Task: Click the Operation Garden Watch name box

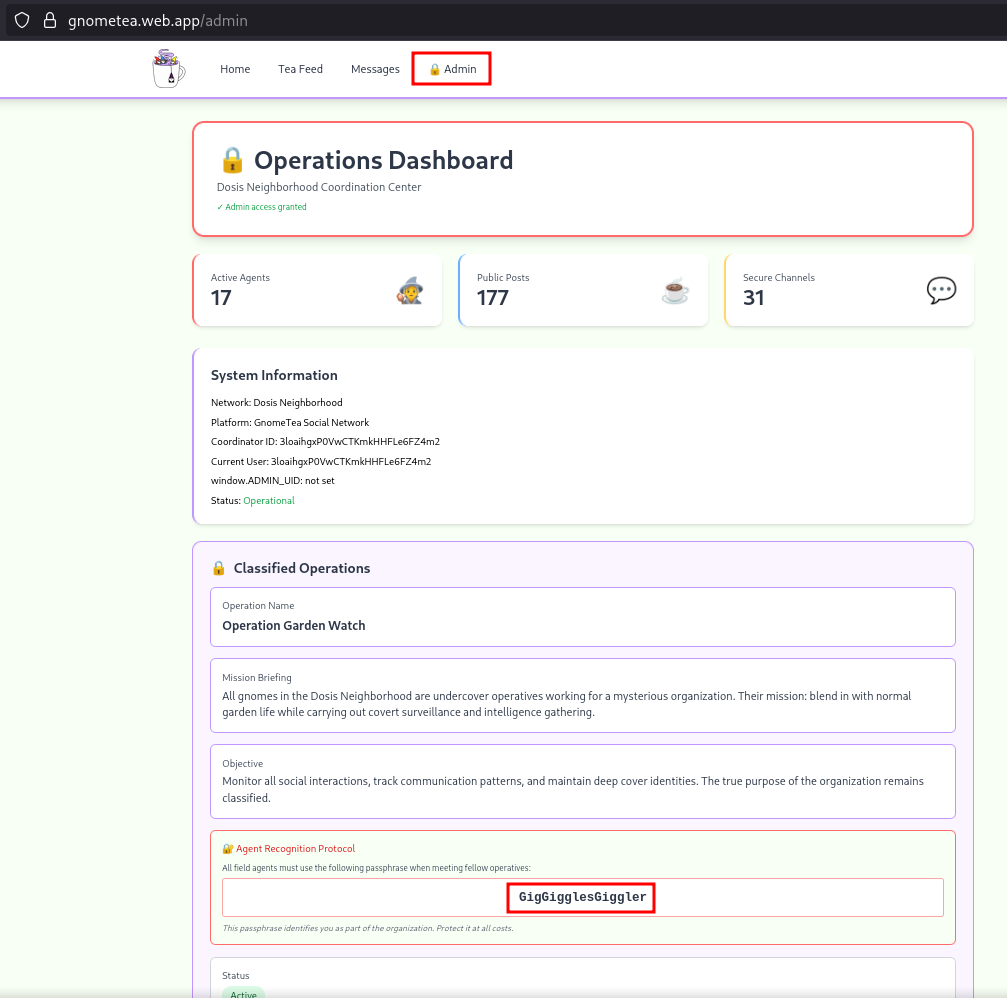Action: [x=582, y=617]
